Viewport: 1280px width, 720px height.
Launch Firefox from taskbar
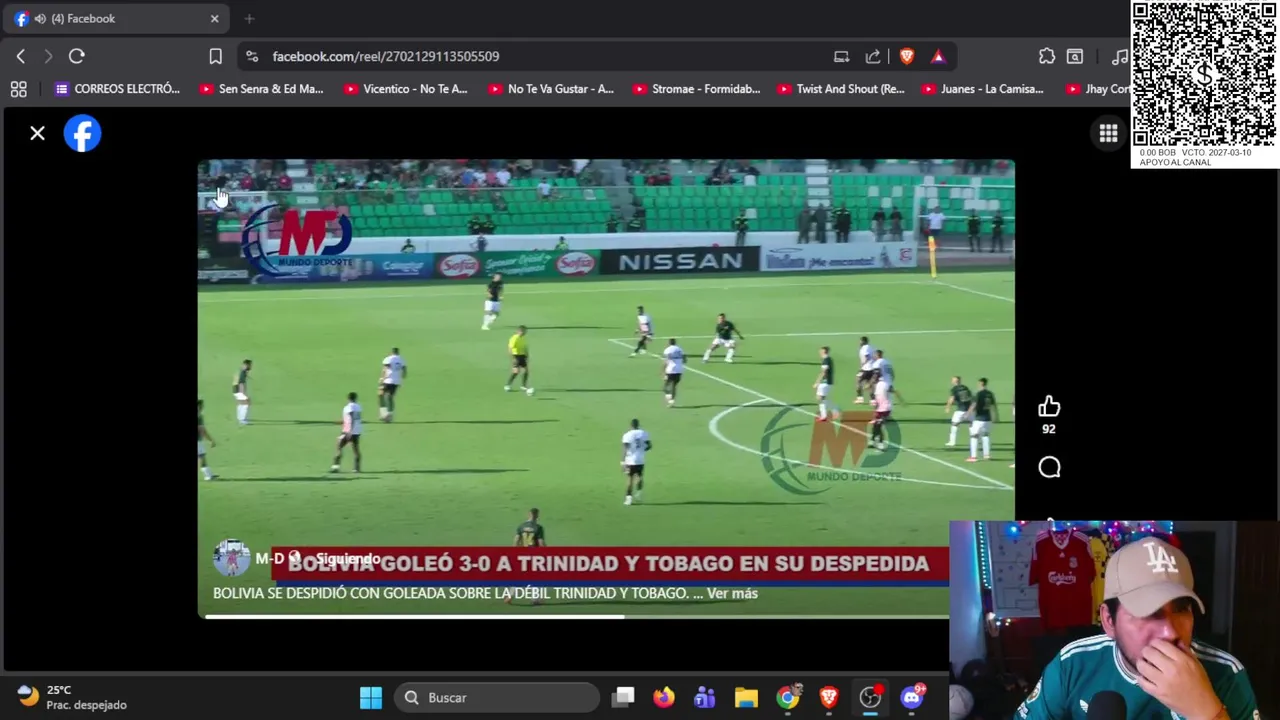point(664,697)
